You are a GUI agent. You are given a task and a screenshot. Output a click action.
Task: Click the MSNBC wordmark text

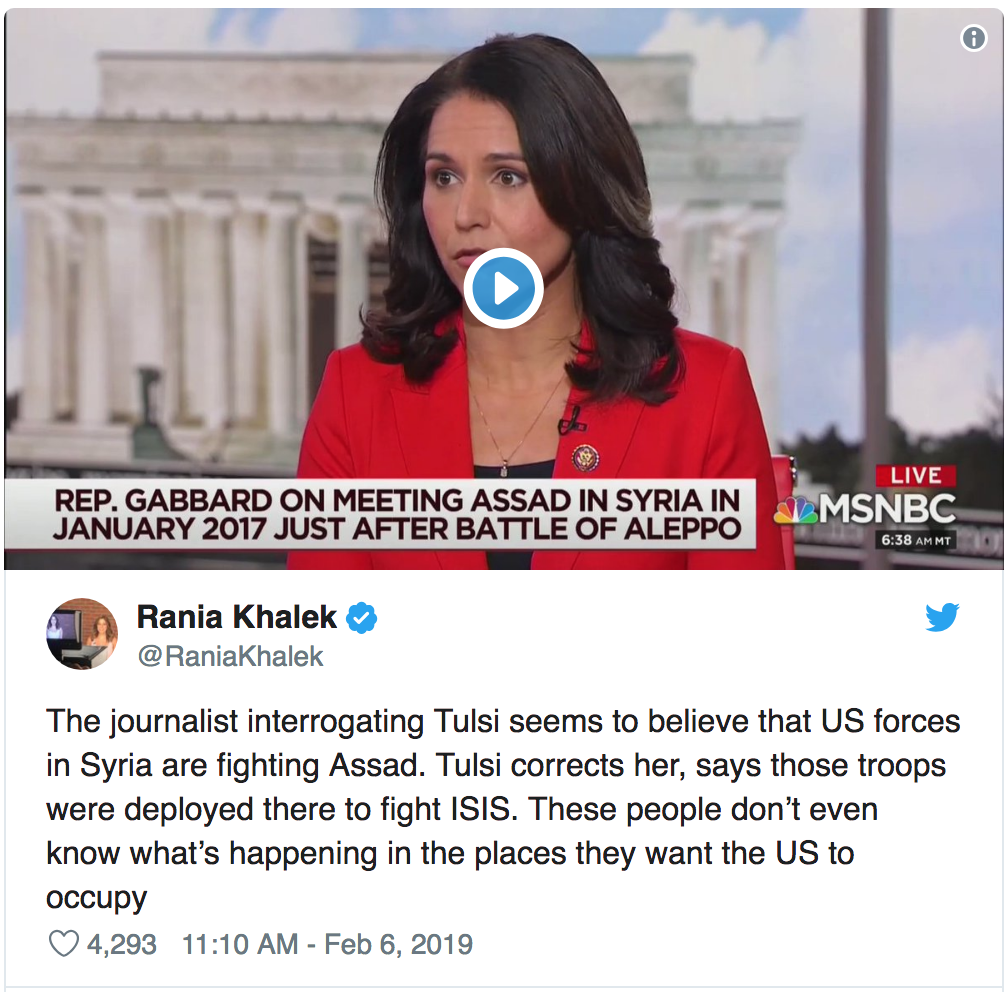pos(887,509)
